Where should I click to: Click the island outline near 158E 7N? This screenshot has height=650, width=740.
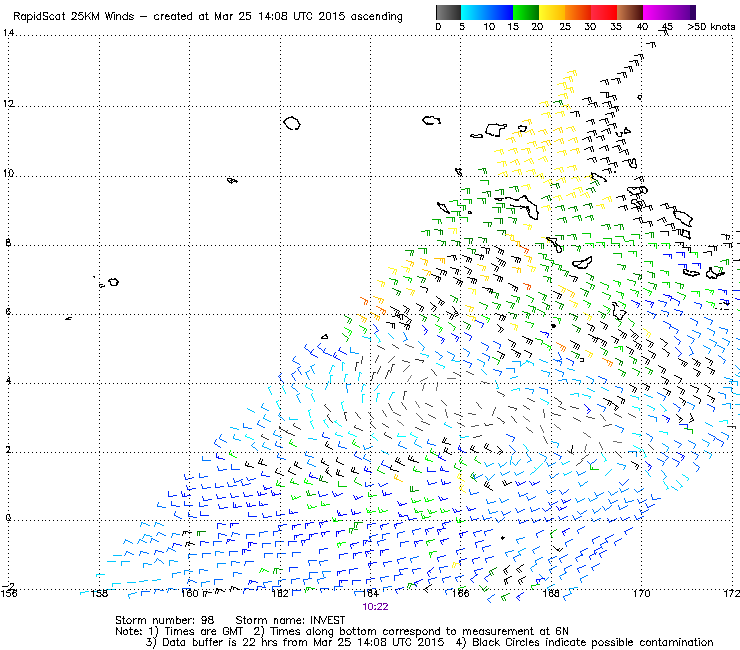pyautogui.click(x=113, y=282)
